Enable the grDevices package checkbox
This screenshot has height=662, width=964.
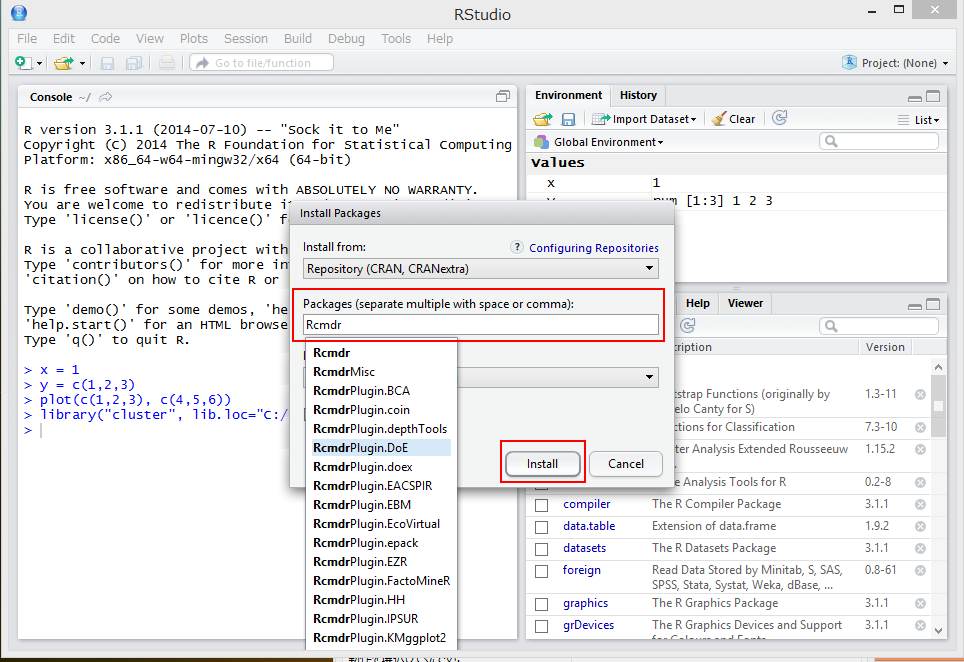542,626
